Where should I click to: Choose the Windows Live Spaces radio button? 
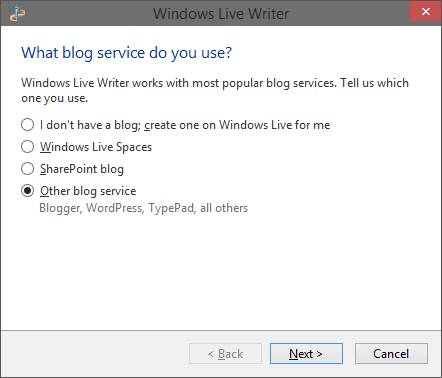pos(27,147)
